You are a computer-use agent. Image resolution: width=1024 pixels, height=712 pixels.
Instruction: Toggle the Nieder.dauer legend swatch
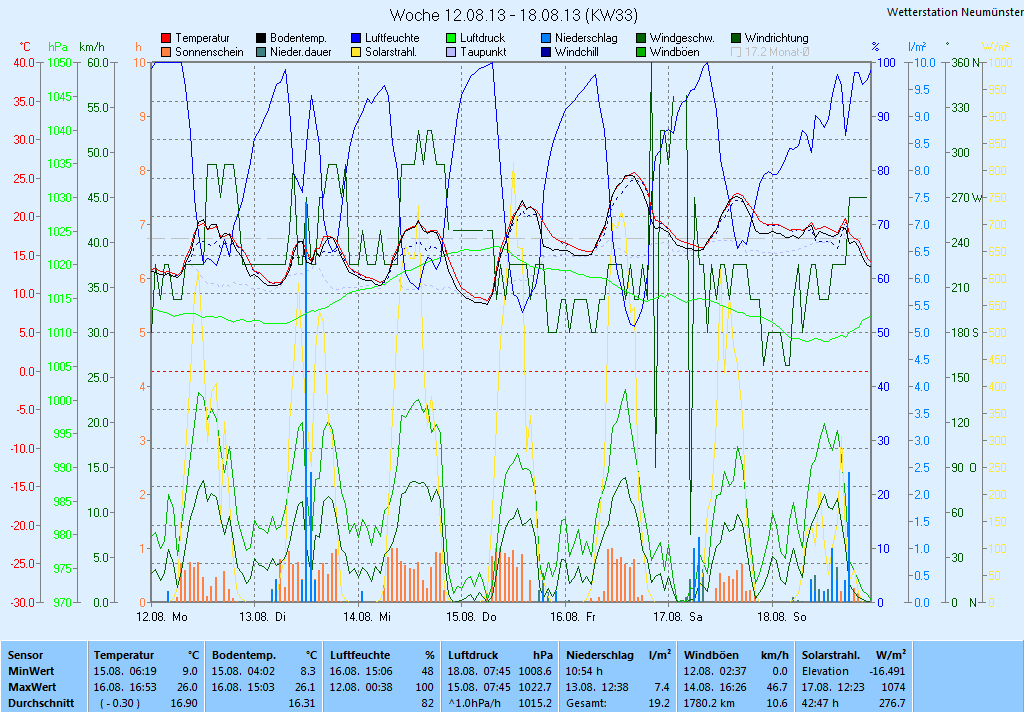(261, 52)
